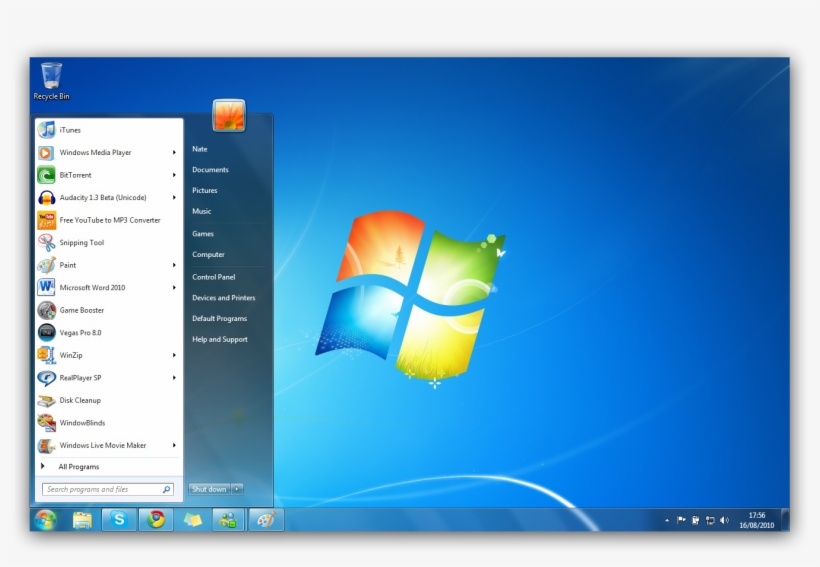This screenshot has height=567, width=820.
Task: Open the Snipping Tool
Action: (x=81, y=243)
